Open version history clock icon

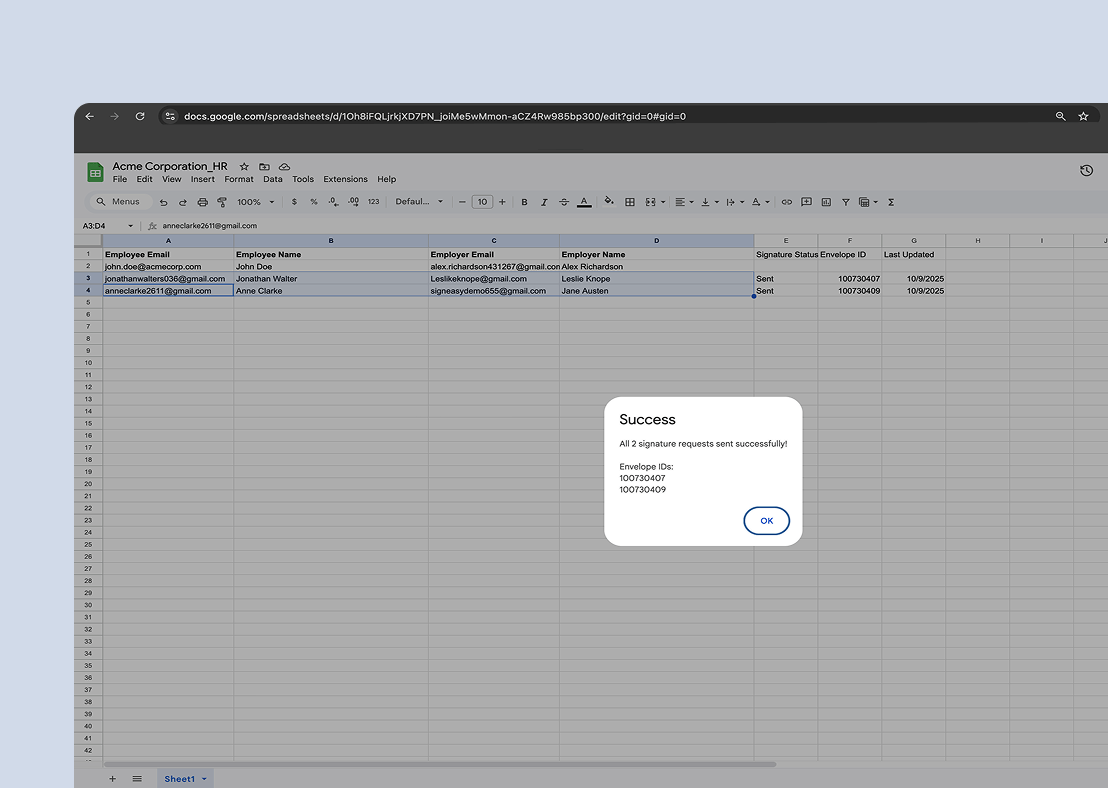click(1086, 170)
